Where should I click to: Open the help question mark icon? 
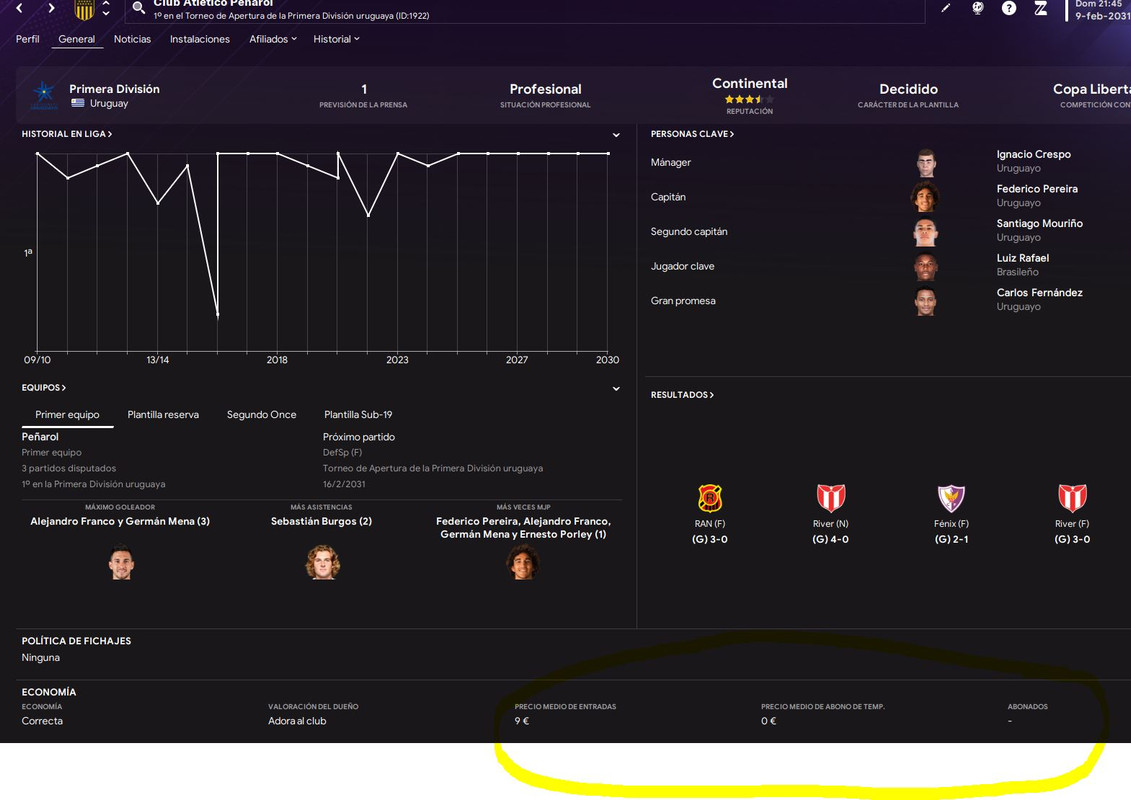(x=1009, y=8)
